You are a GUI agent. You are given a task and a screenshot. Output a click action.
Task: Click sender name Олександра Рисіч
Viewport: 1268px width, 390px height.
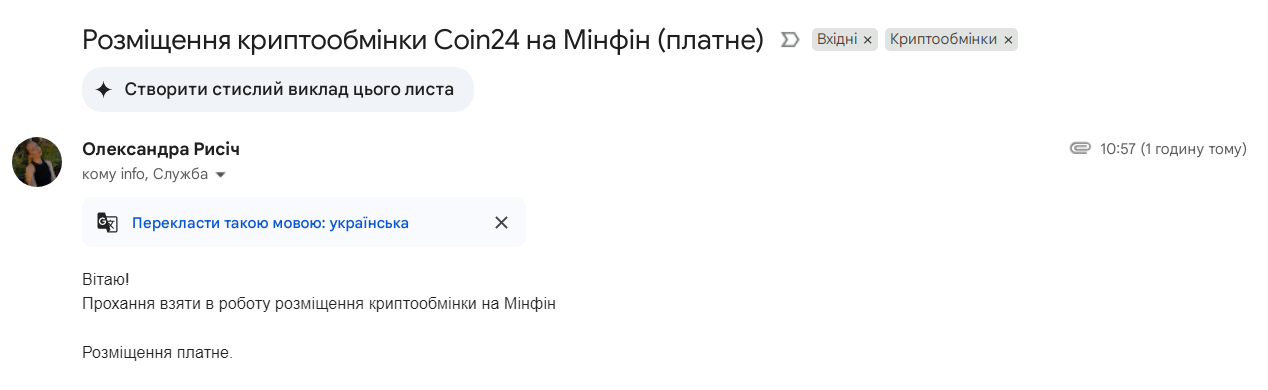(161, 149)
